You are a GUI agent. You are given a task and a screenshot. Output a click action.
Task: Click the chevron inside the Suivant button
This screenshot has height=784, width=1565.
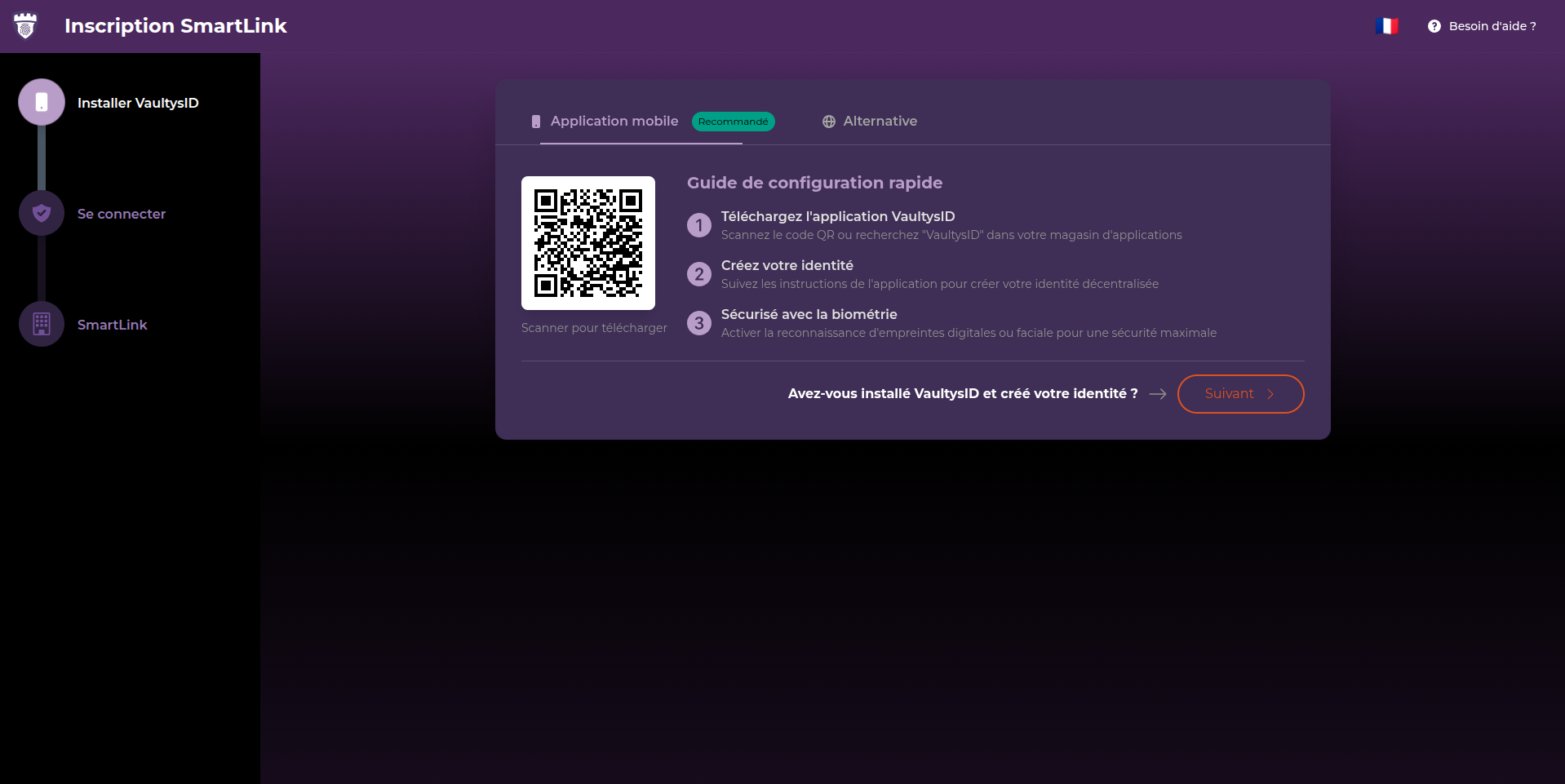1270,394
